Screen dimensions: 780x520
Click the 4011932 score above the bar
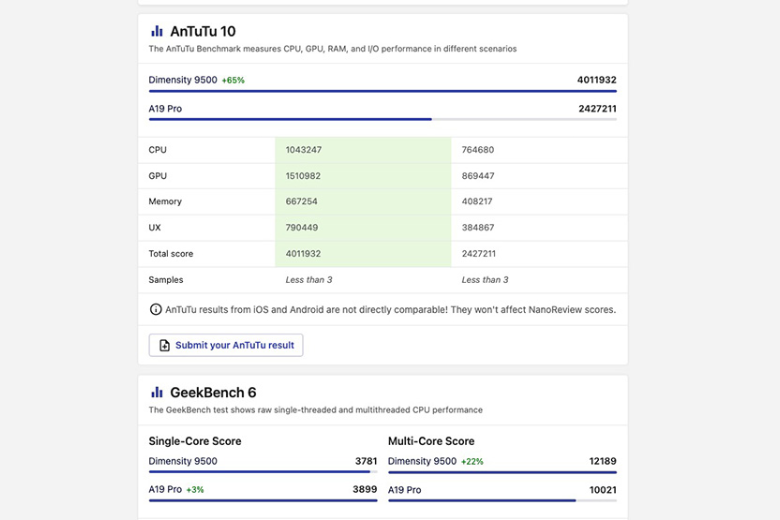pos(596,80)
